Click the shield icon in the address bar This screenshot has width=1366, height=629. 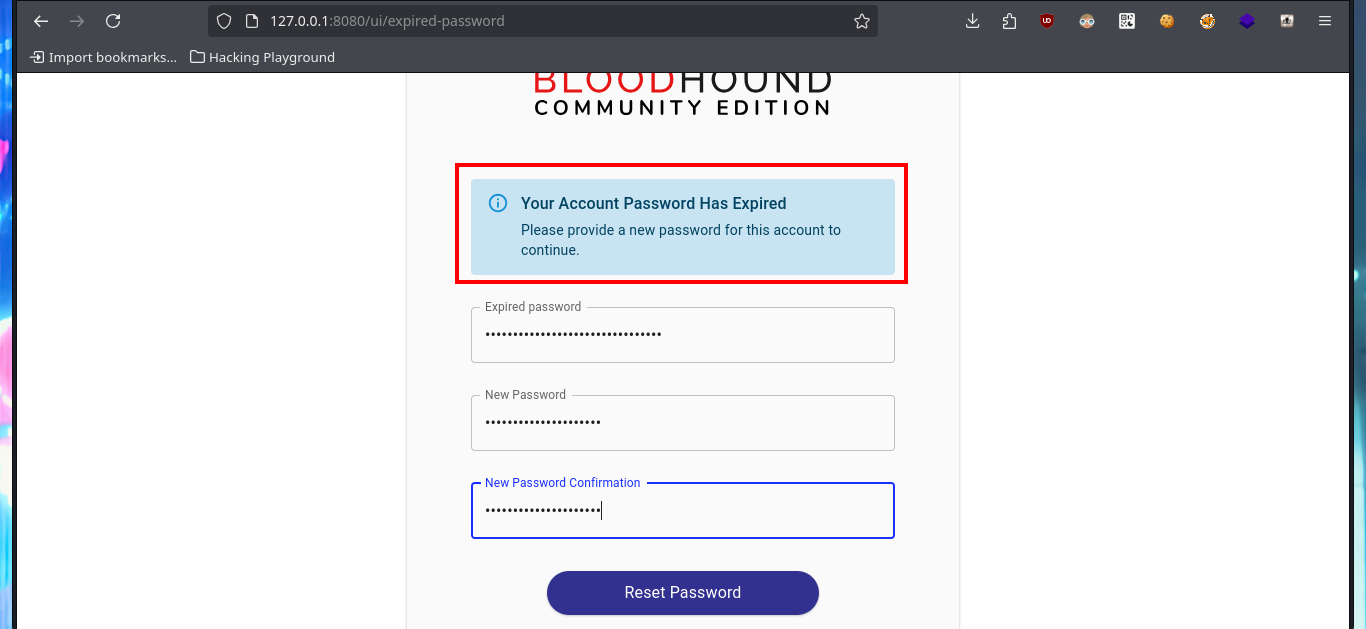point(225,21)
